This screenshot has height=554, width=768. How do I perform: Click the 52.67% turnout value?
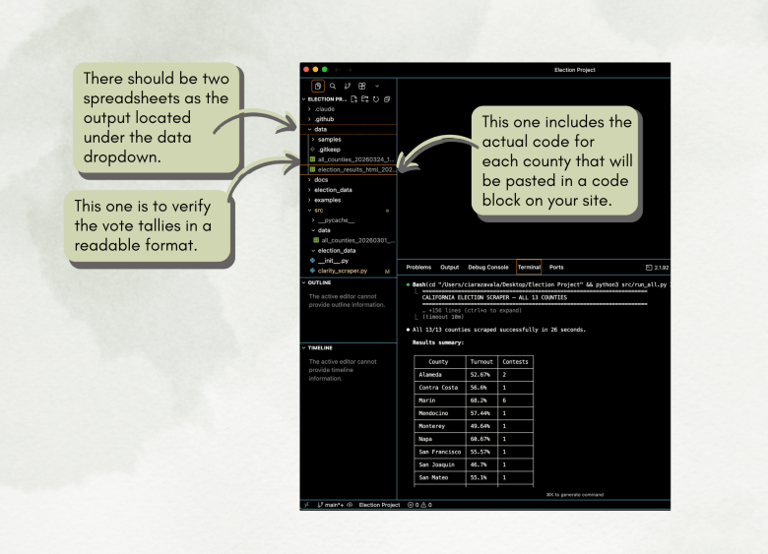click(480, 375)
